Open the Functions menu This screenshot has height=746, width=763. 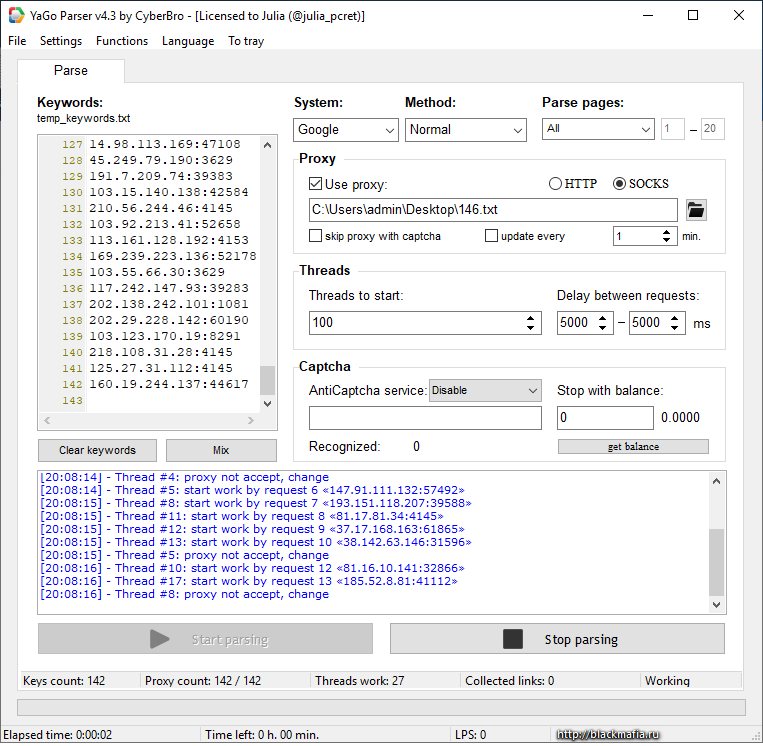coord(122,41)
